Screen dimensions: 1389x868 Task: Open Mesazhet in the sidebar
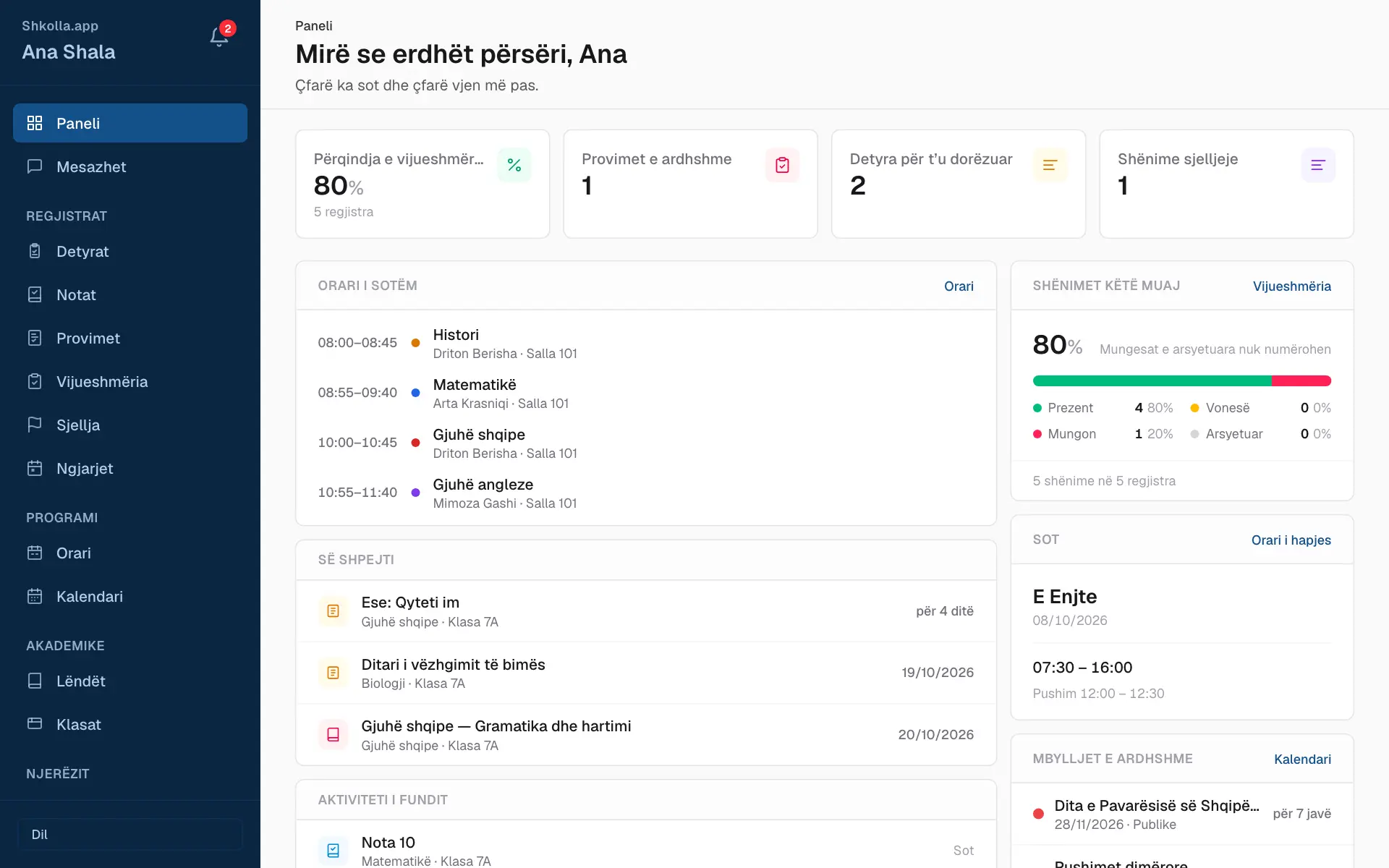(x=130, y=166)
